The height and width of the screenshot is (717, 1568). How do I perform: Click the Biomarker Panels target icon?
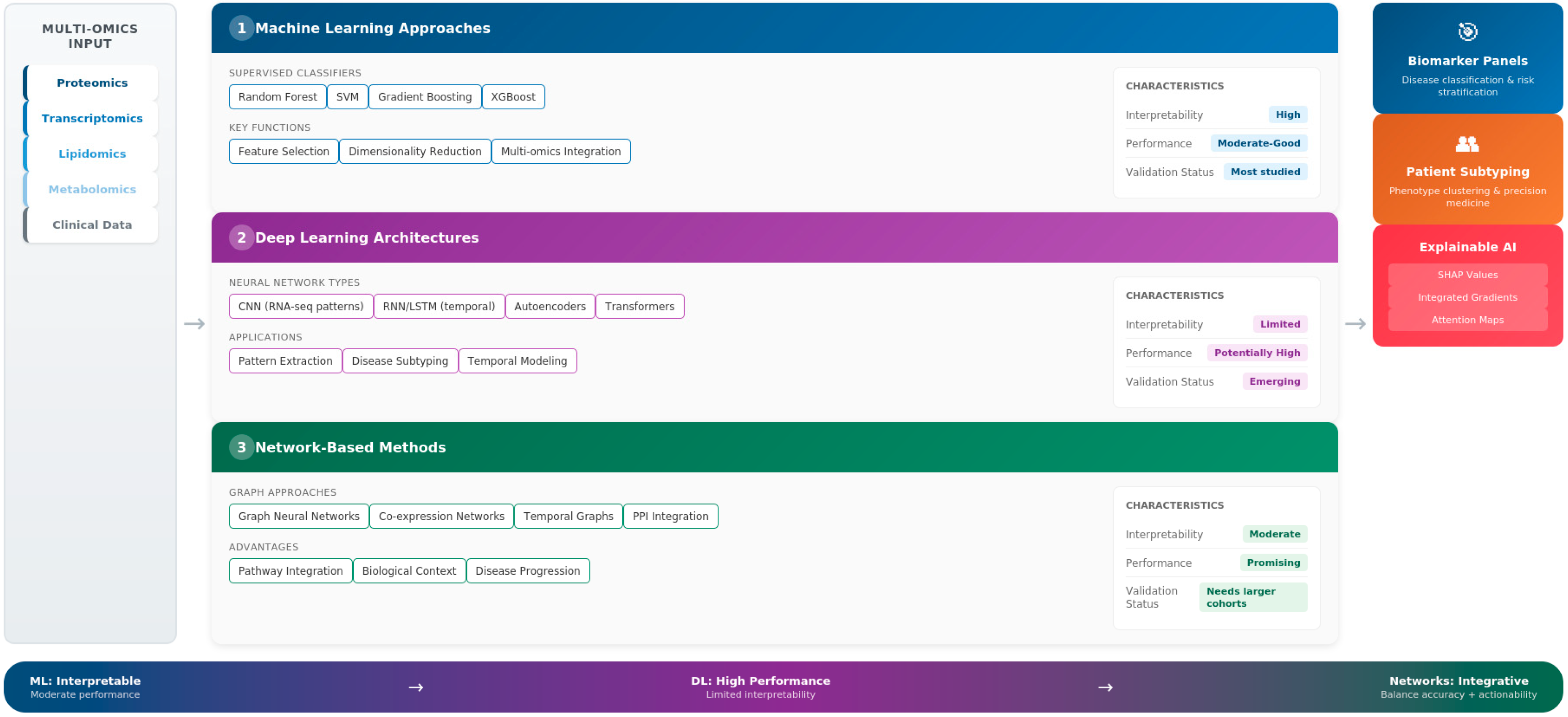(1468, 31)
